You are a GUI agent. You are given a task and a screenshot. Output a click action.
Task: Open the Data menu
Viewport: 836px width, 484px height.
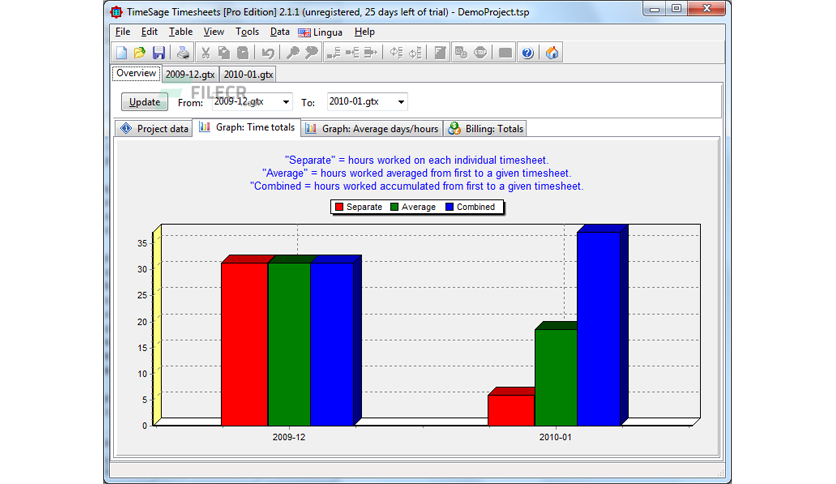tap(279, 32)
